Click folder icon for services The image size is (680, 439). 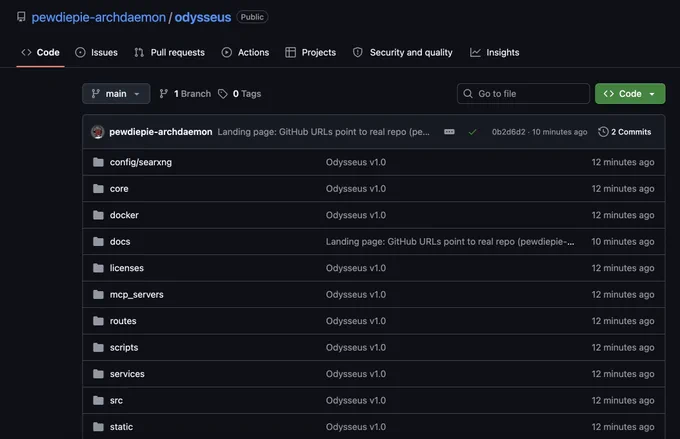coord(98,374)
